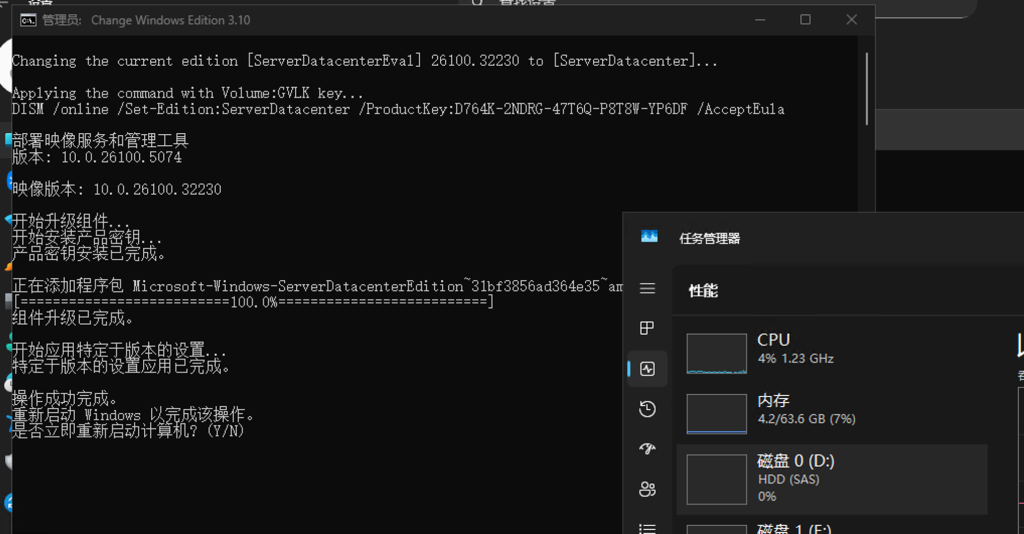Viewport: 1024px width, 534px height.
Task: Click Task Manager app icon in title
Action: (649, 237)
